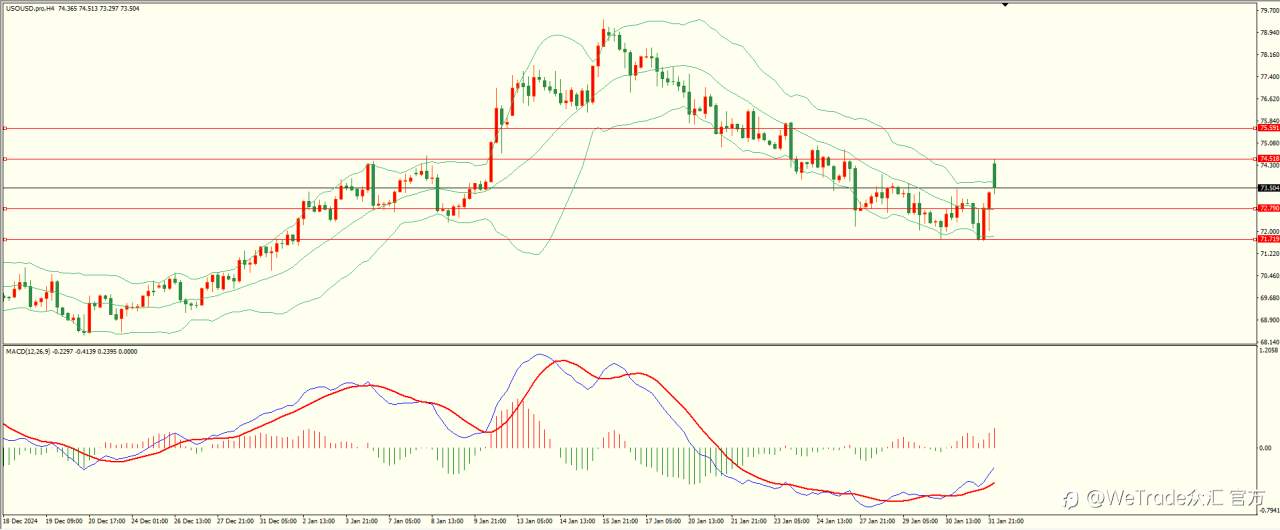Viewport: 1280px width, 530px height.
Task: Click the 72.790 red price label
Action: [1268, 208]
